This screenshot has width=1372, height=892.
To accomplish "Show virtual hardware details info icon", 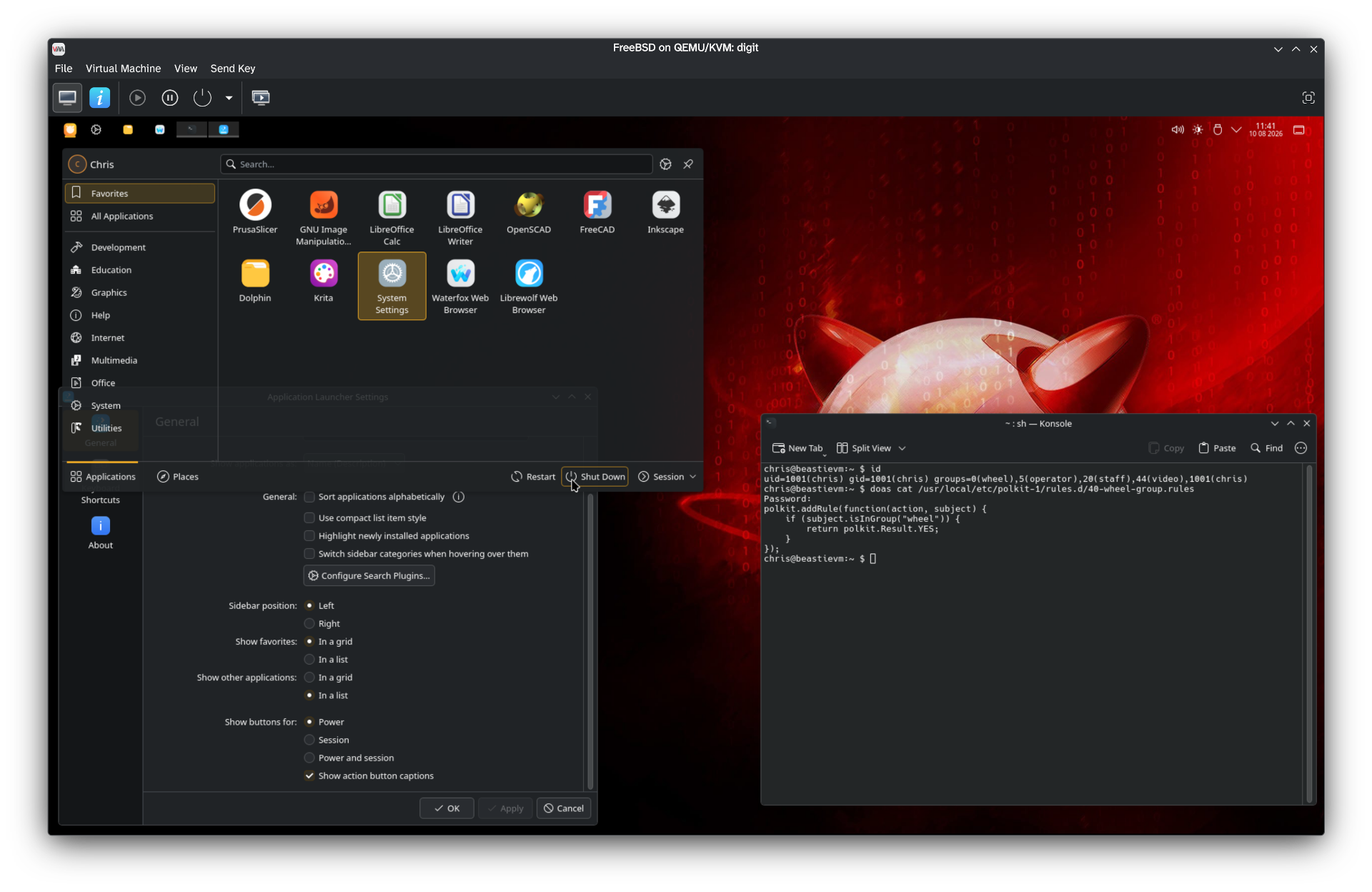I will [99, 98].
